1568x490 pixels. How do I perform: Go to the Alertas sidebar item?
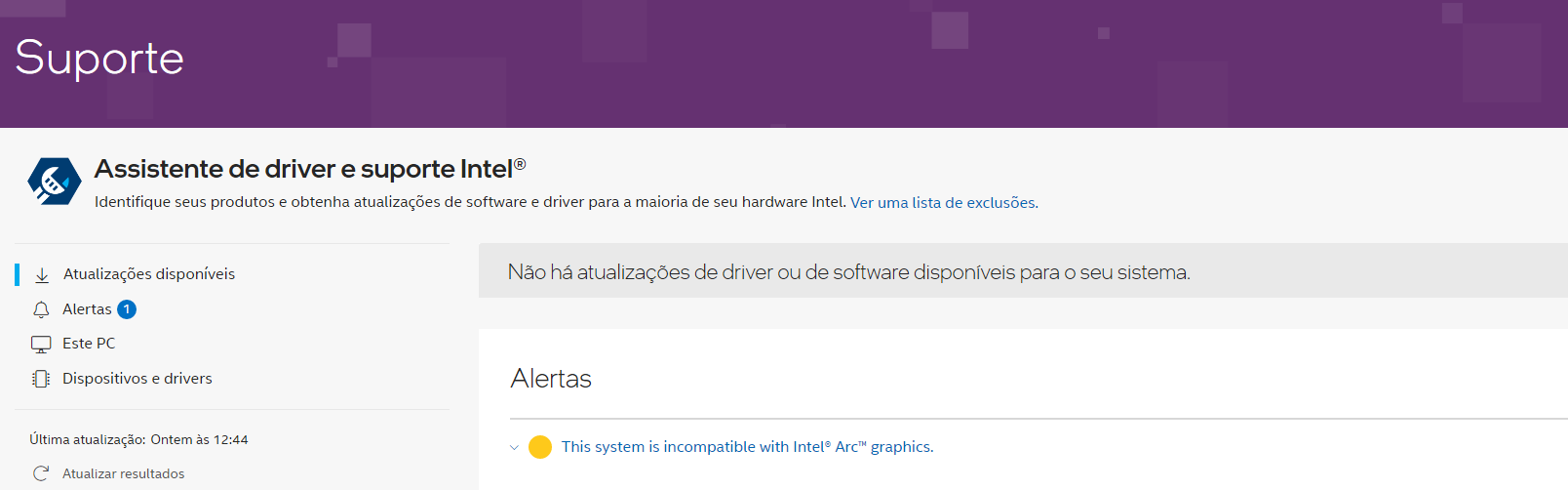pos(87,309)
